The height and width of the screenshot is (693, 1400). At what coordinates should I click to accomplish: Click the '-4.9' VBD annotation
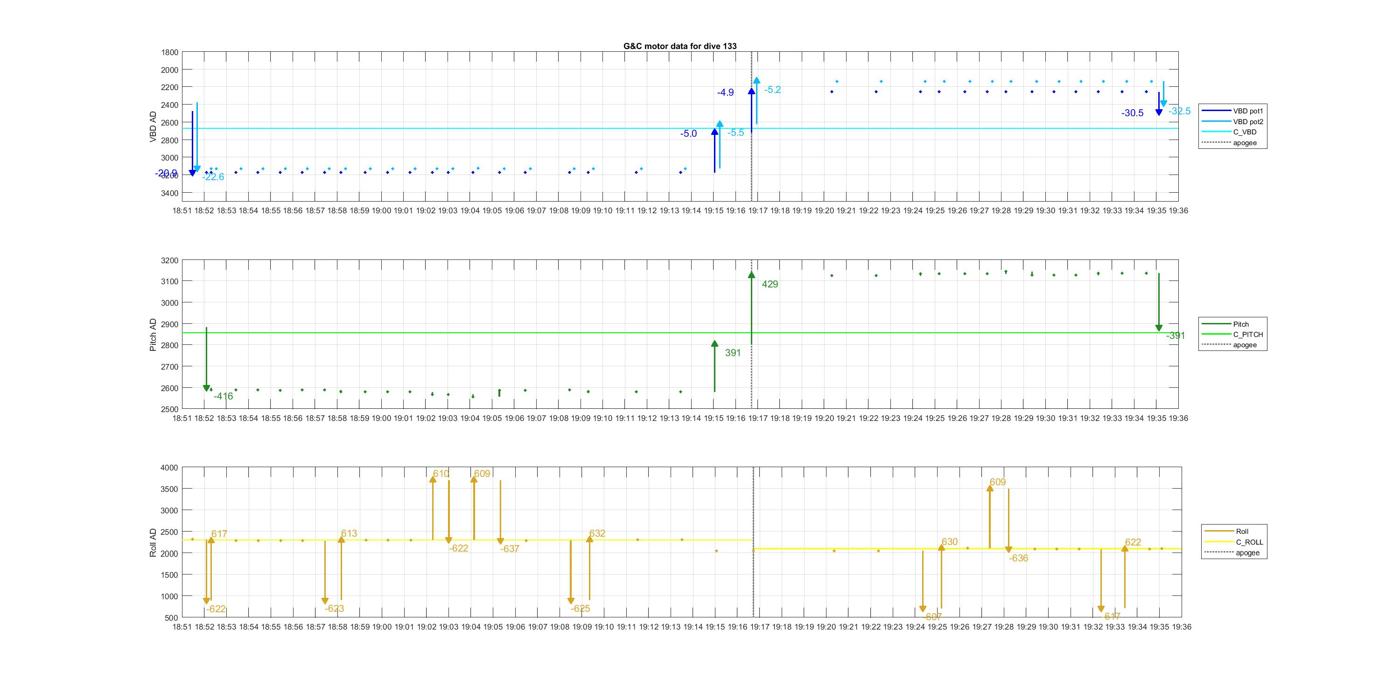725,92
